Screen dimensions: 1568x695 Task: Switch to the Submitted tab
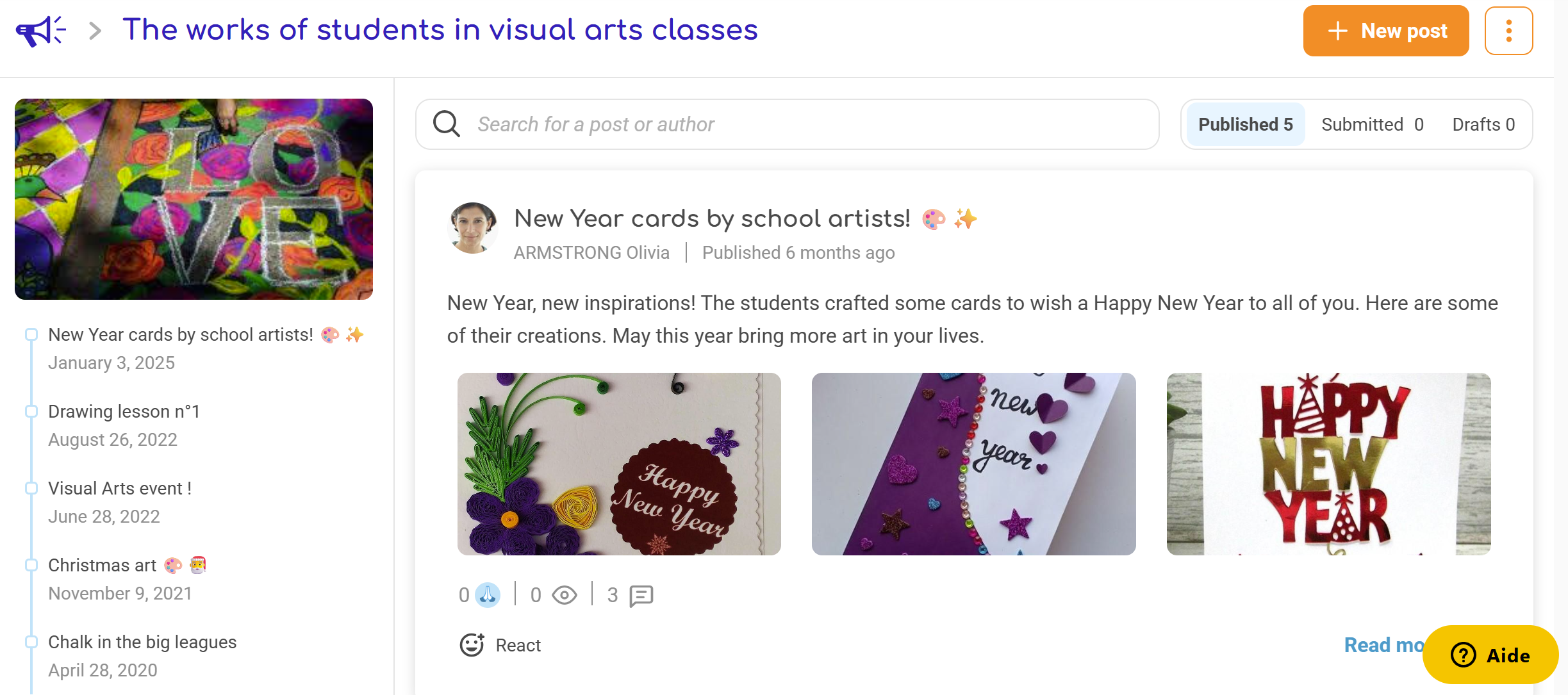pos(1372,124)
